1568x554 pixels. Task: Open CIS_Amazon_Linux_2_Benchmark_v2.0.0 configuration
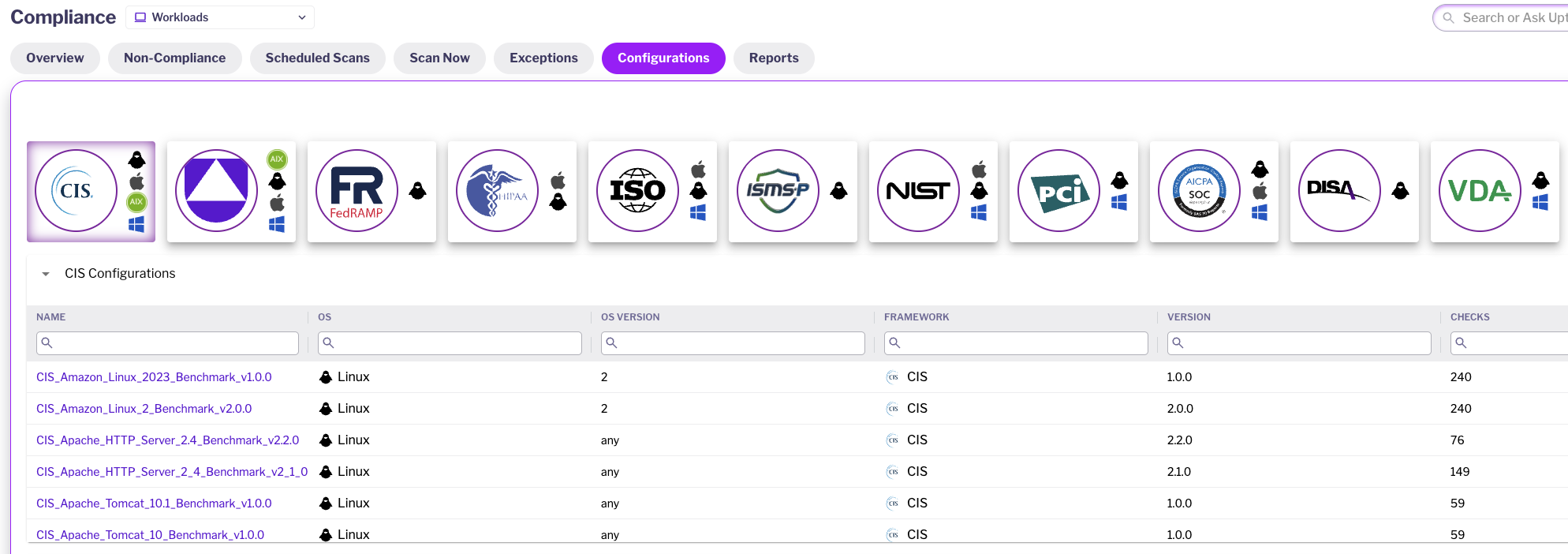[144, 409]
